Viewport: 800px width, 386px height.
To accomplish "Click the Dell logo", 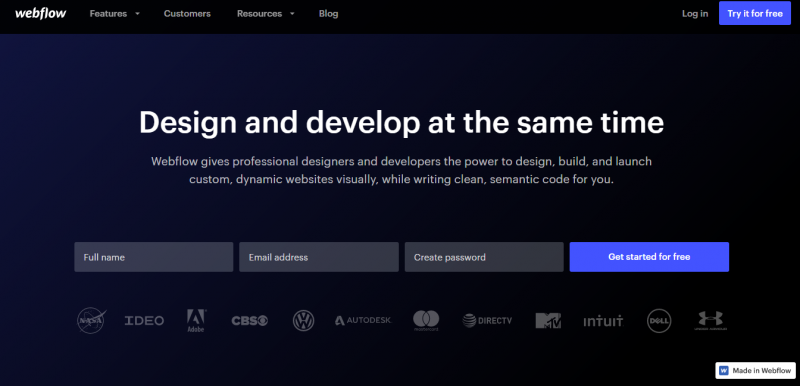I will coord(659,321).
